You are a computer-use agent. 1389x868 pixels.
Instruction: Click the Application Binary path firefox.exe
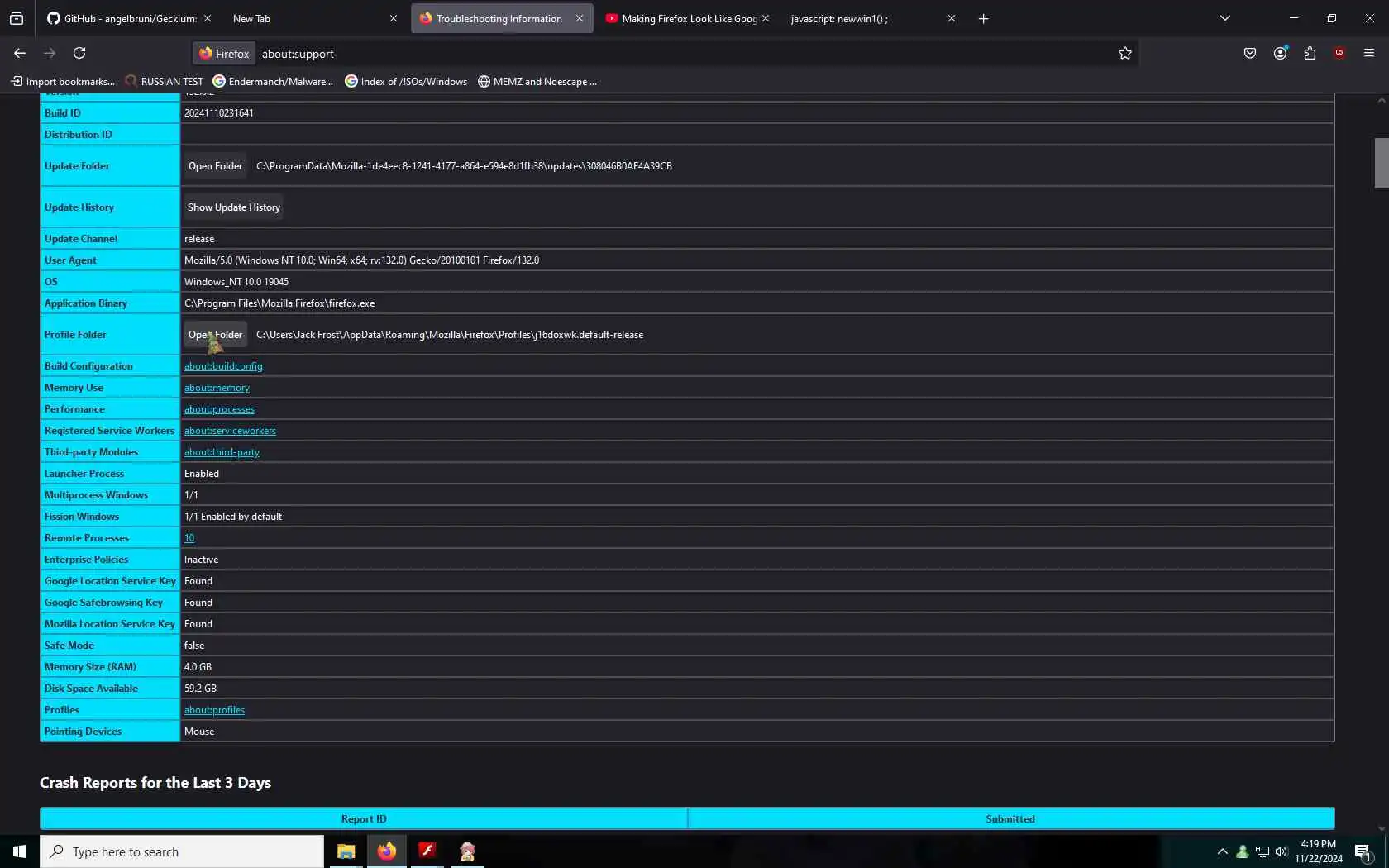point(279,303)
